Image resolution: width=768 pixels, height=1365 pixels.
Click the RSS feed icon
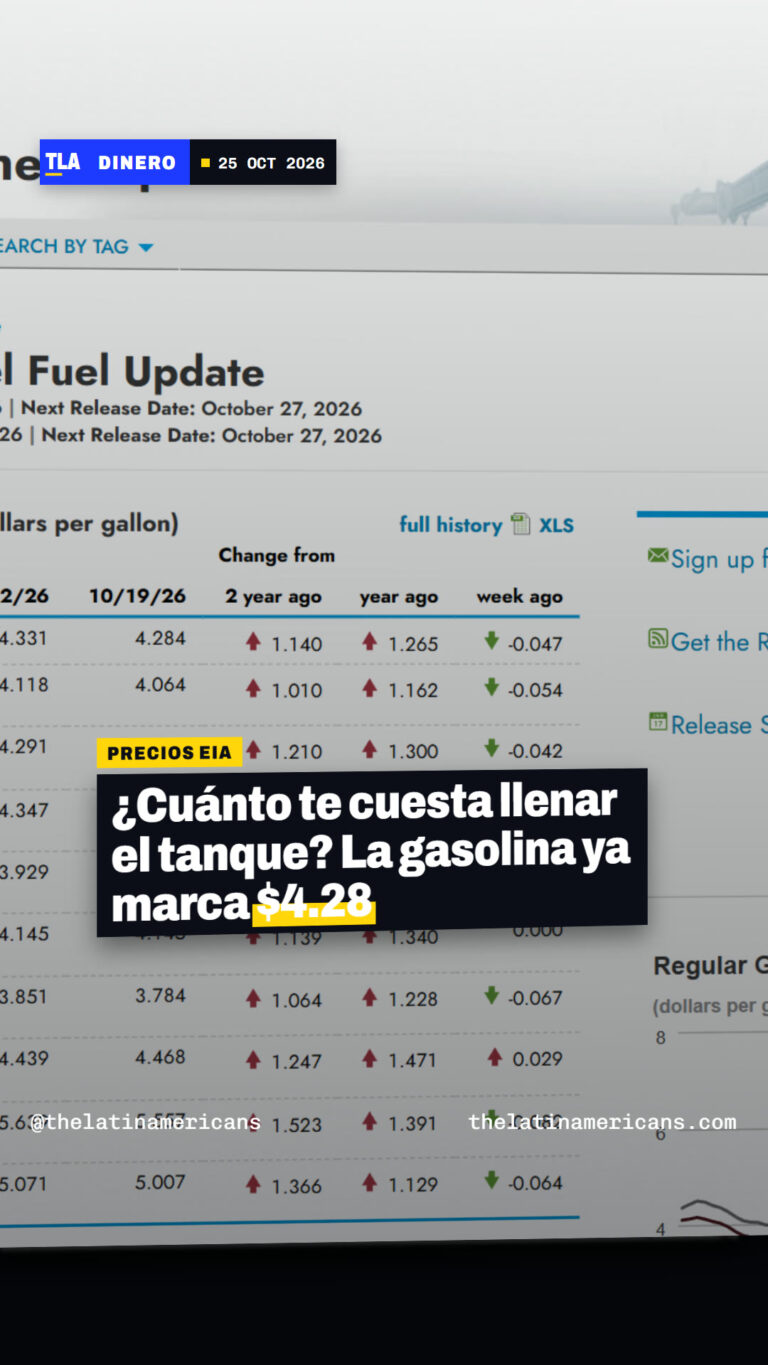pos(657,637)
